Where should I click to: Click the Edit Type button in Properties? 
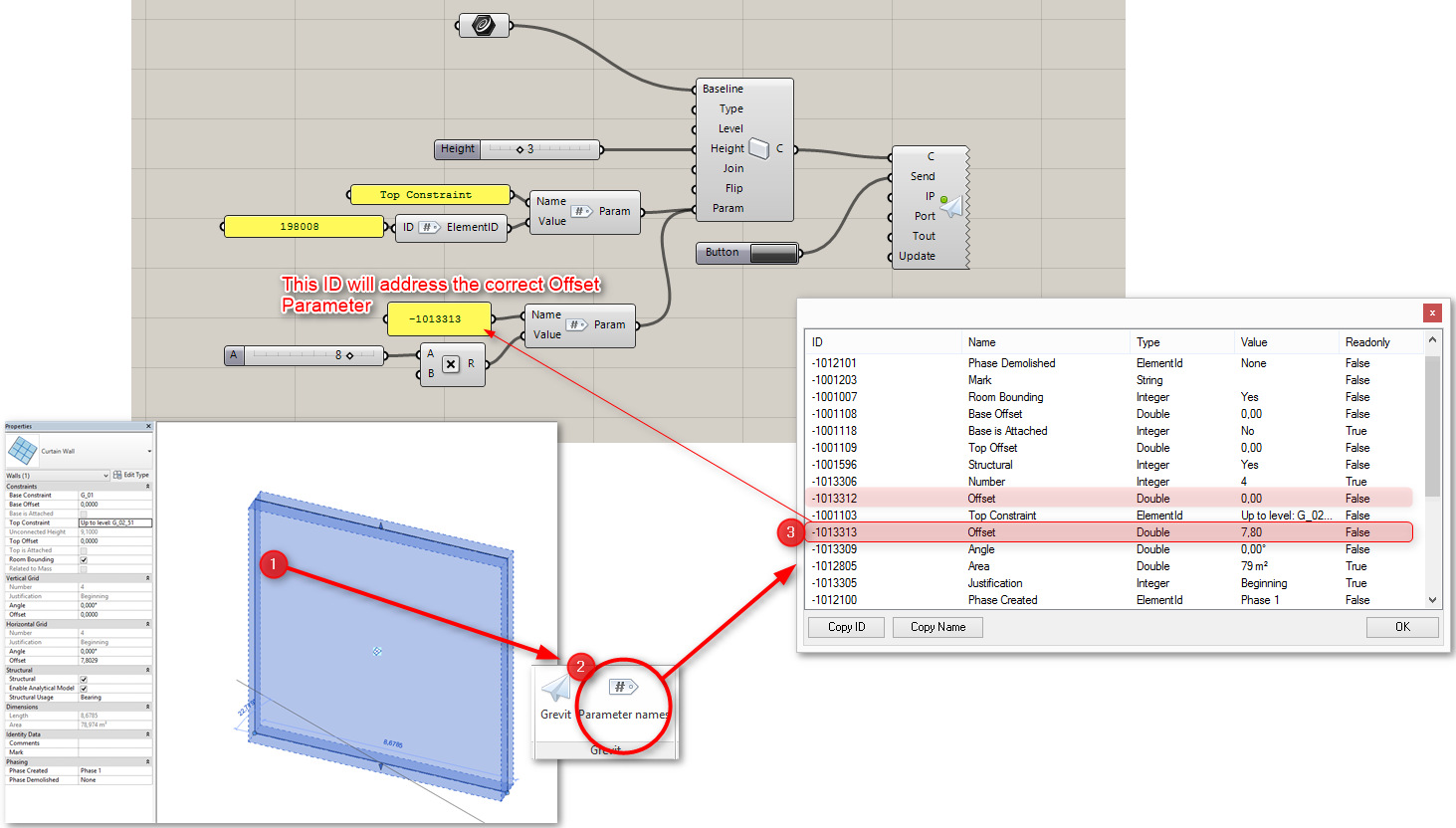pyautogui.click(x=131, y=475)
